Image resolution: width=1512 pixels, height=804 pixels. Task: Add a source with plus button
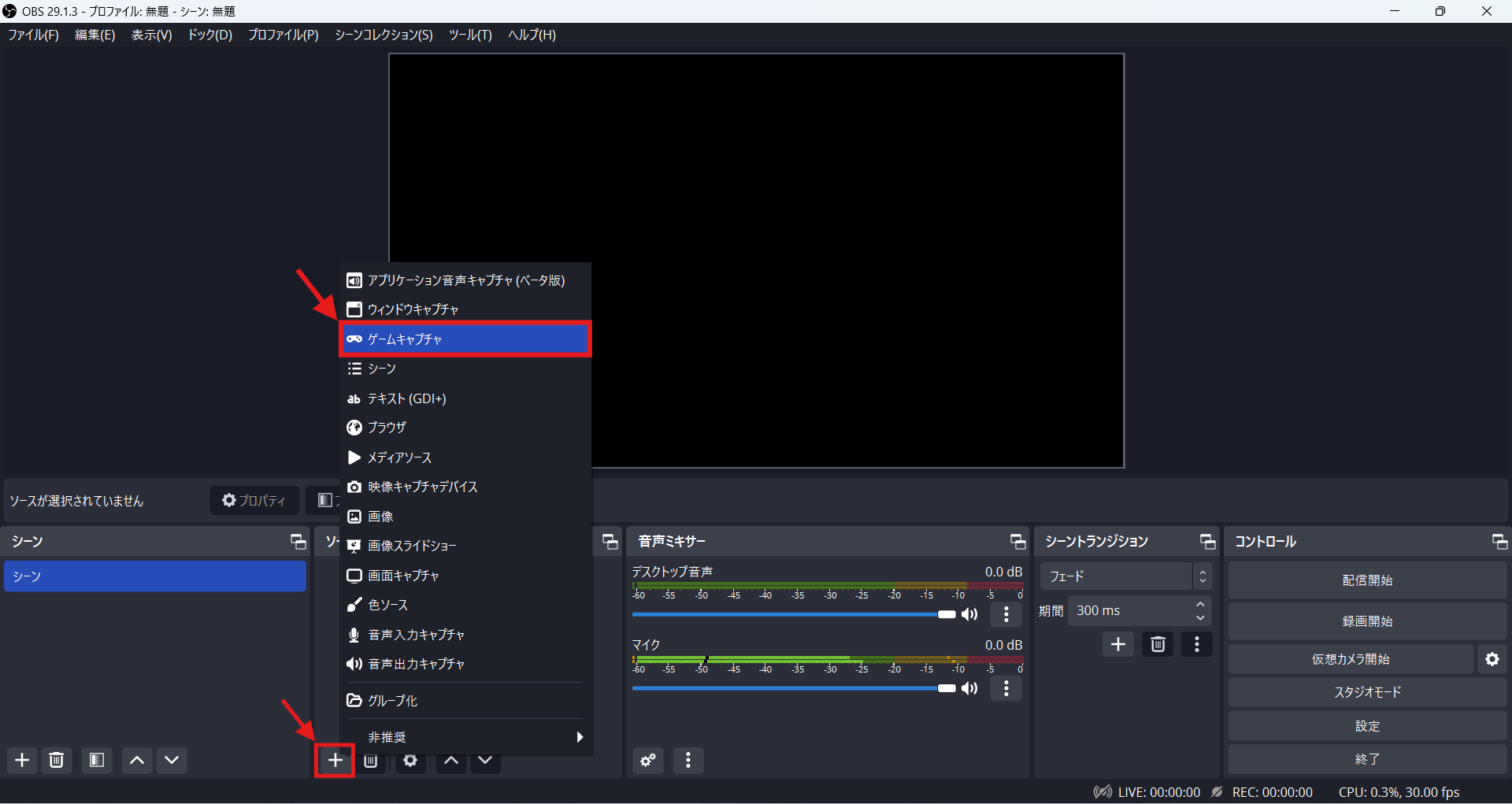coord(335,760)
